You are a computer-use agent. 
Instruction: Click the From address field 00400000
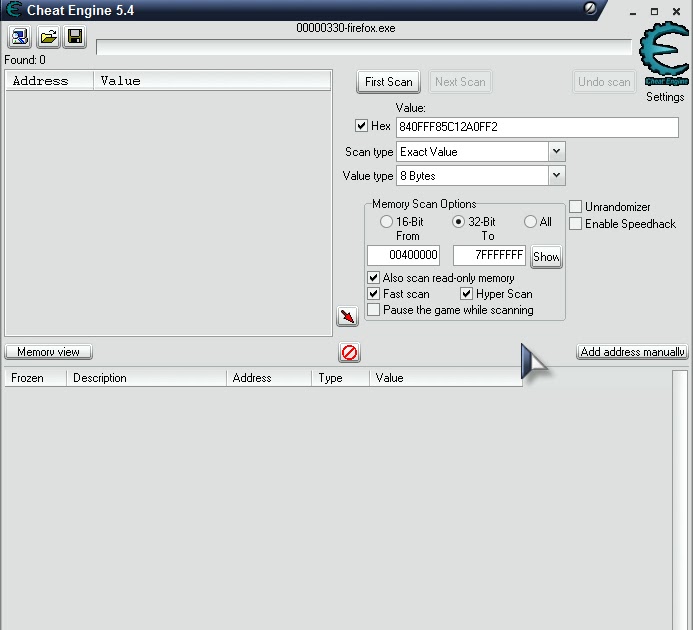[x=404, y=255]
